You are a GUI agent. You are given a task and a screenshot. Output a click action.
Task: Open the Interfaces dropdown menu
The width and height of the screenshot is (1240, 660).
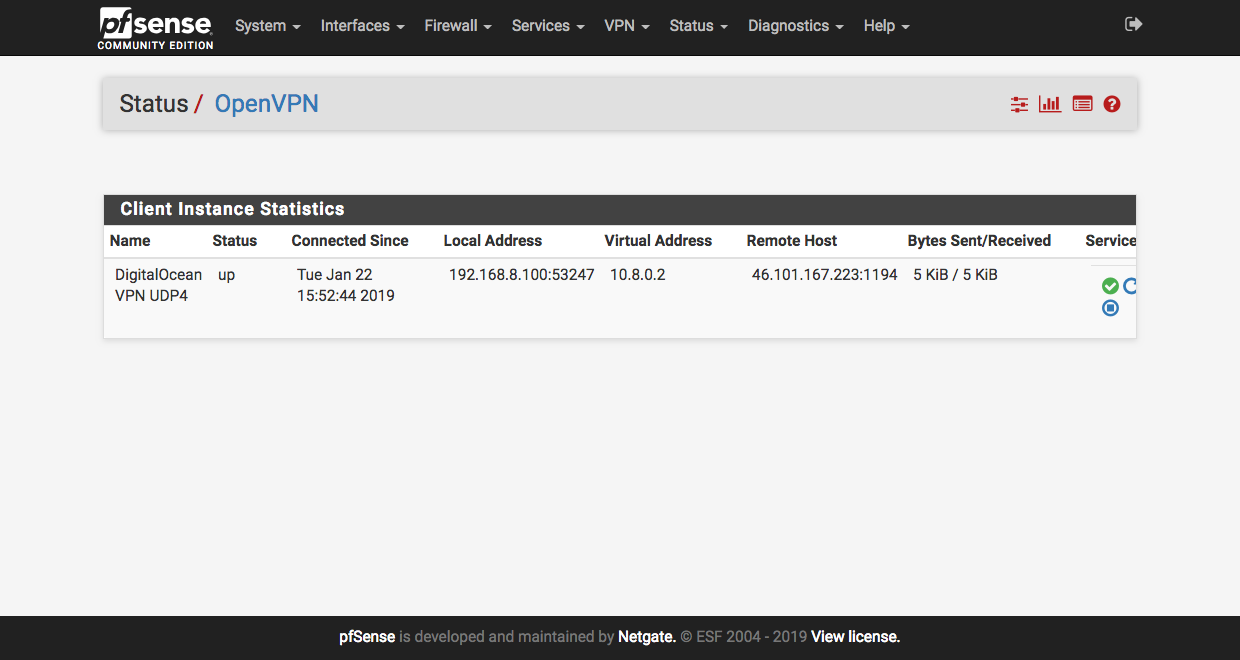pos(362,26)
